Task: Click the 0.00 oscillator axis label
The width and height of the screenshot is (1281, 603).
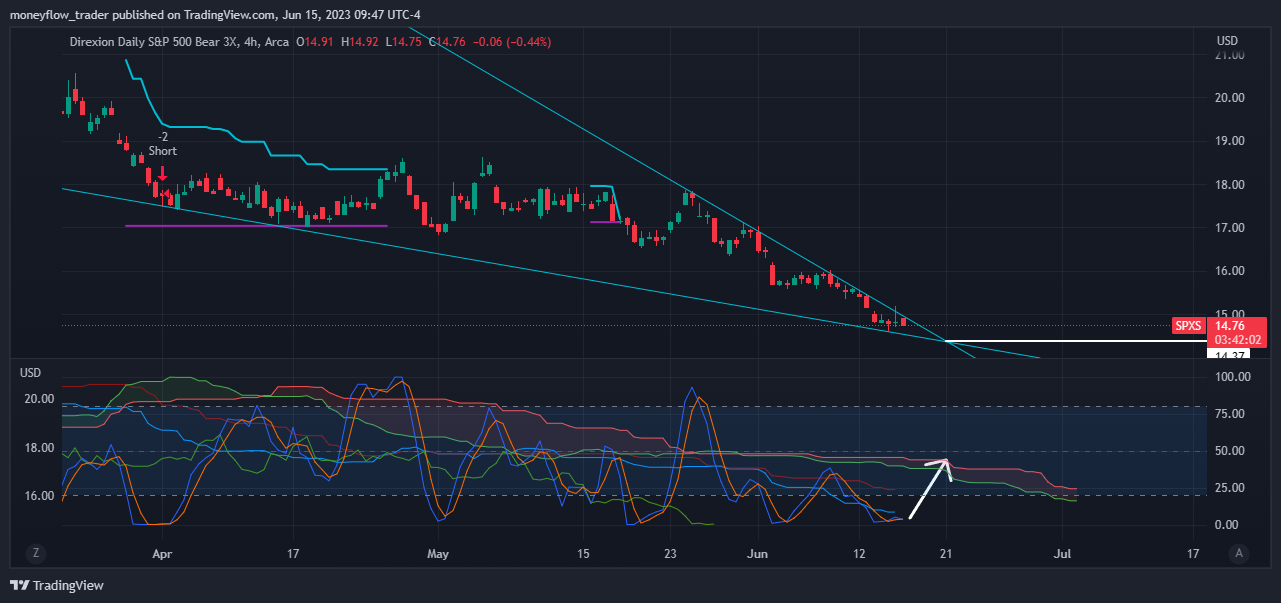Action: point(1229,525)
